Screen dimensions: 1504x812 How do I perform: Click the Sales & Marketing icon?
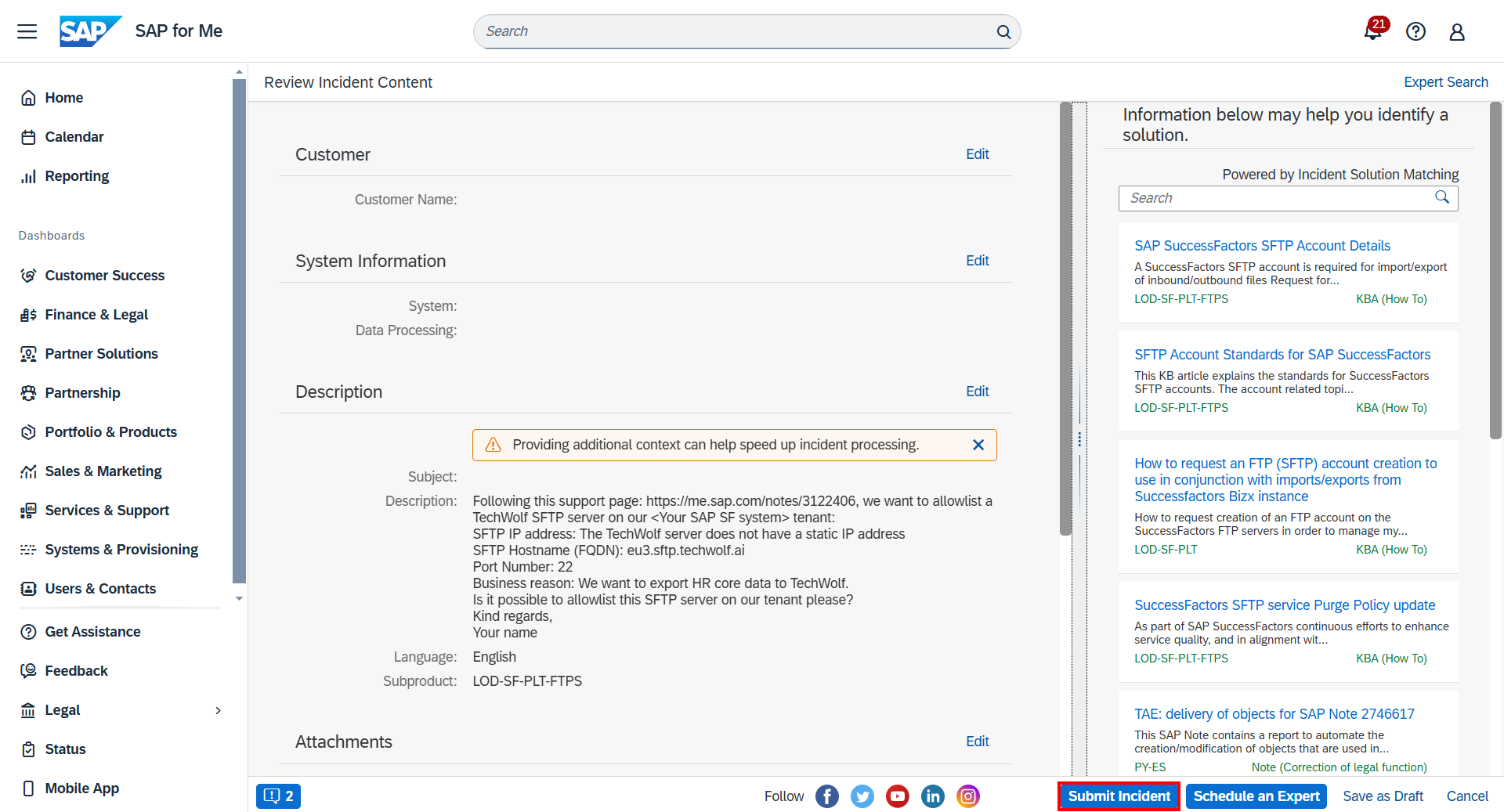pos(28,471)
